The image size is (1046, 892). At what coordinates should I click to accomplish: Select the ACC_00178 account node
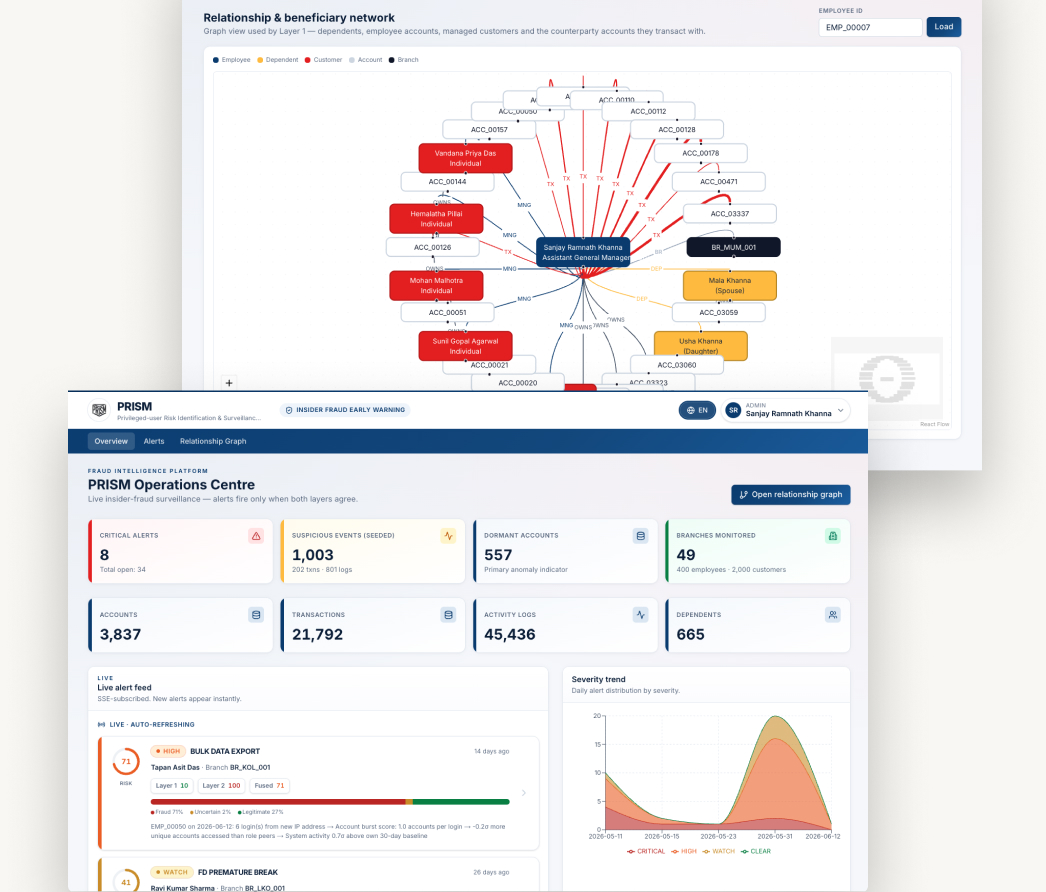[x=700, y=153]
